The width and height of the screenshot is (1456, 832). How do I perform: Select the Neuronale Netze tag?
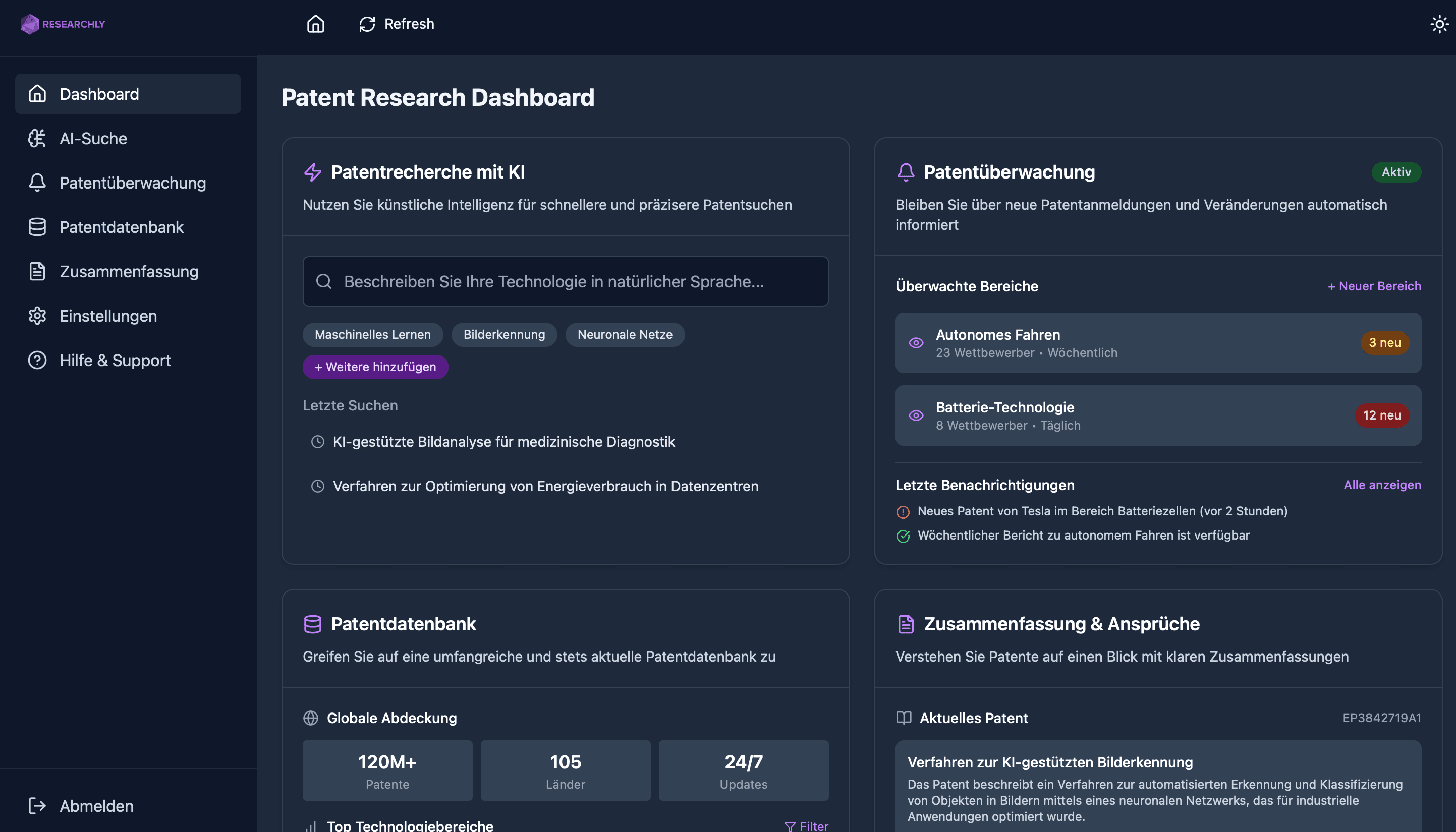coord(625,334)
